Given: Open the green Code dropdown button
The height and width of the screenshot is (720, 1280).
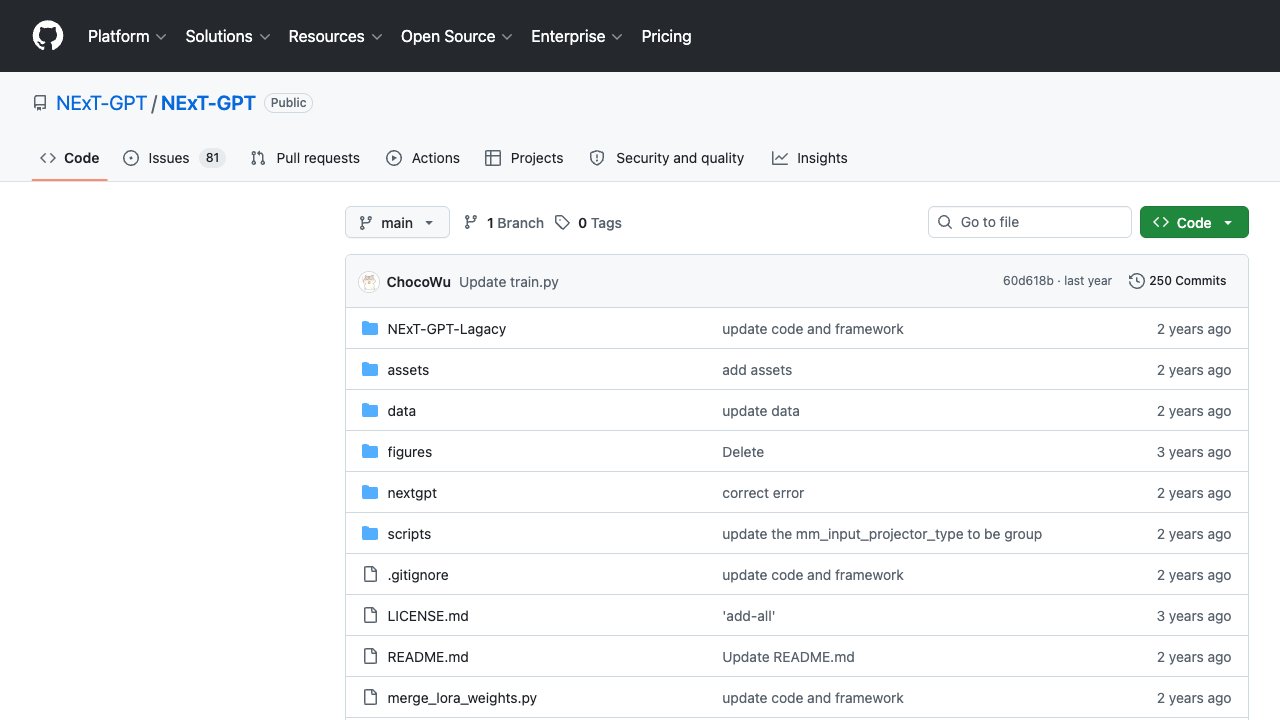Looking at the screenshot, I should 1194,222.
